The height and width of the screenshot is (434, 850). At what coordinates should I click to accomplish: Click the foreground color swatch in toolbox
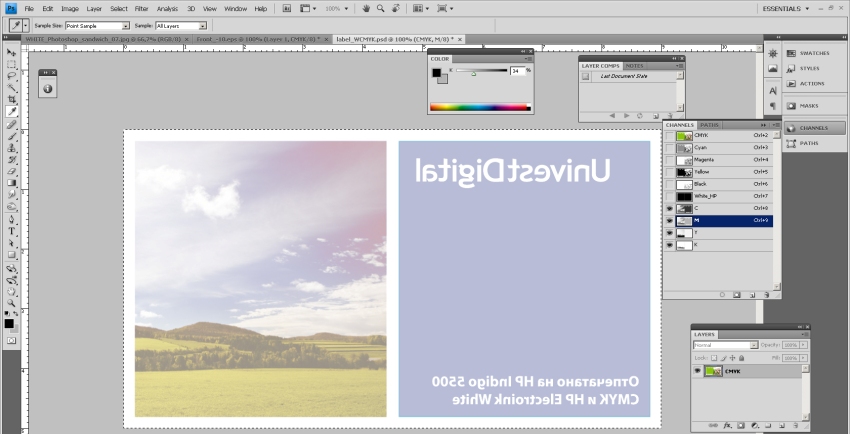point(9,323)
